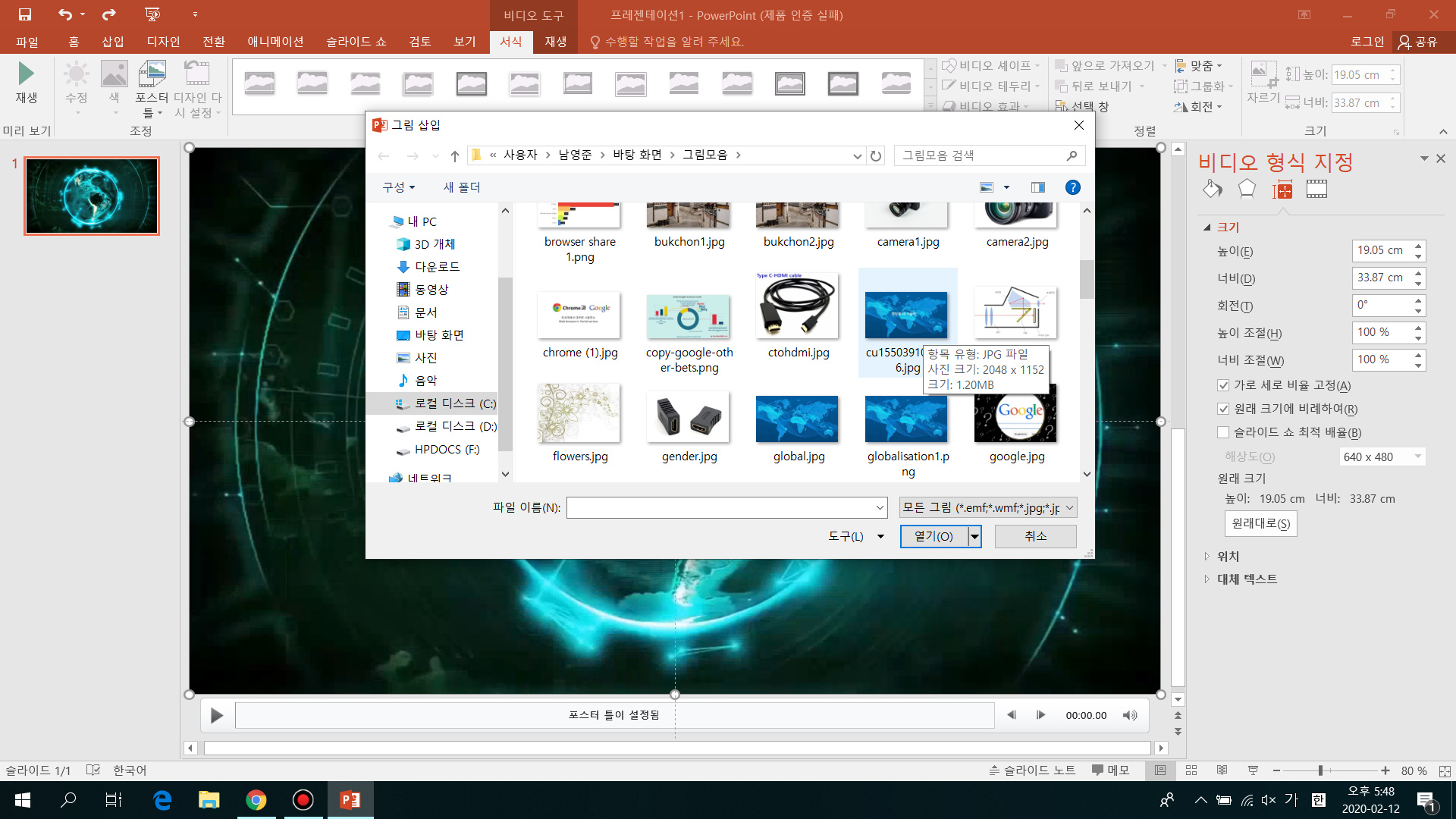Click the Fill & Line paint bucket icon
Viewport: 1456px width, 819px height.
click(x=1212, y=190)
